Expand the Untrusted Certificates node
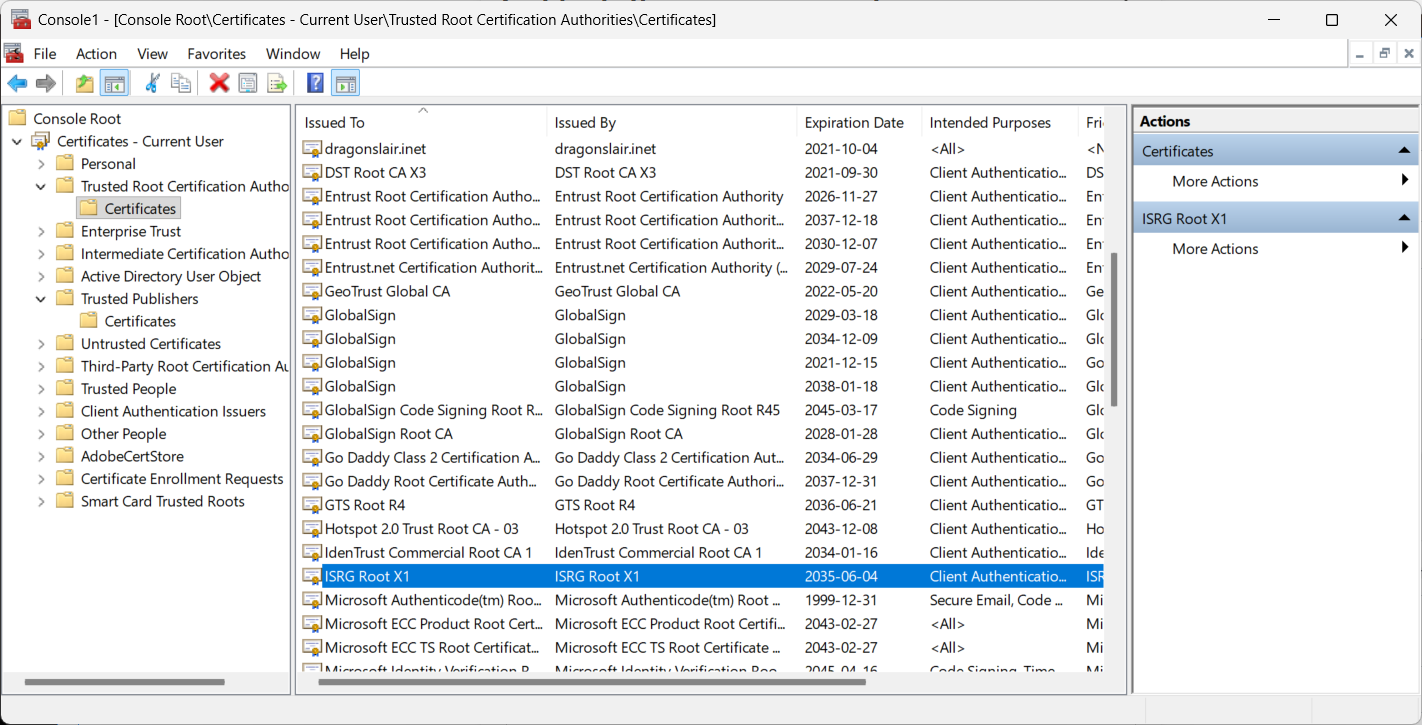 tap(41, 344)
